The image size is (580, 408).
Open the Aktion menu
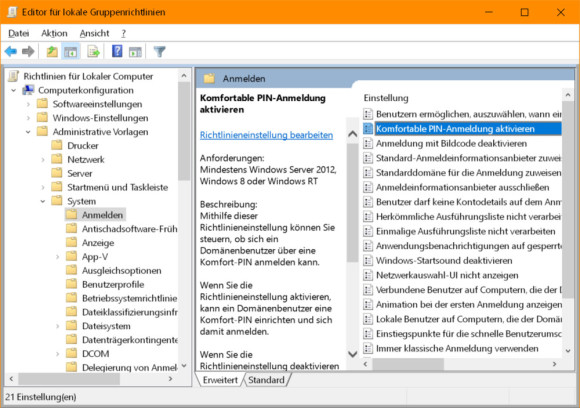(54, 33)
